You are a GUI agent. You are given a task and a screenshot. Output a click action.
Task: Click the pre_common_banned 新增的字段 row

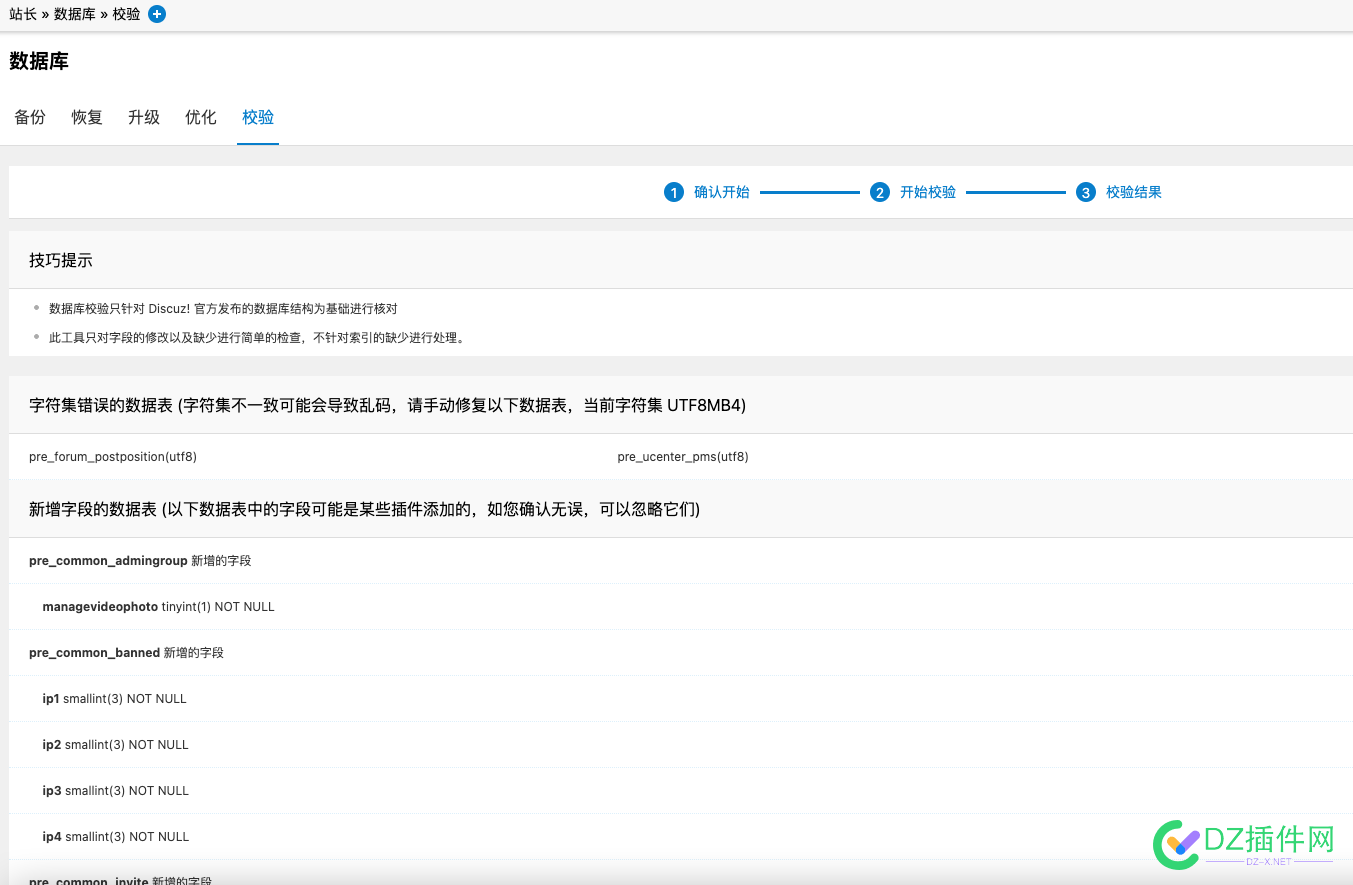tap(681, 653)
